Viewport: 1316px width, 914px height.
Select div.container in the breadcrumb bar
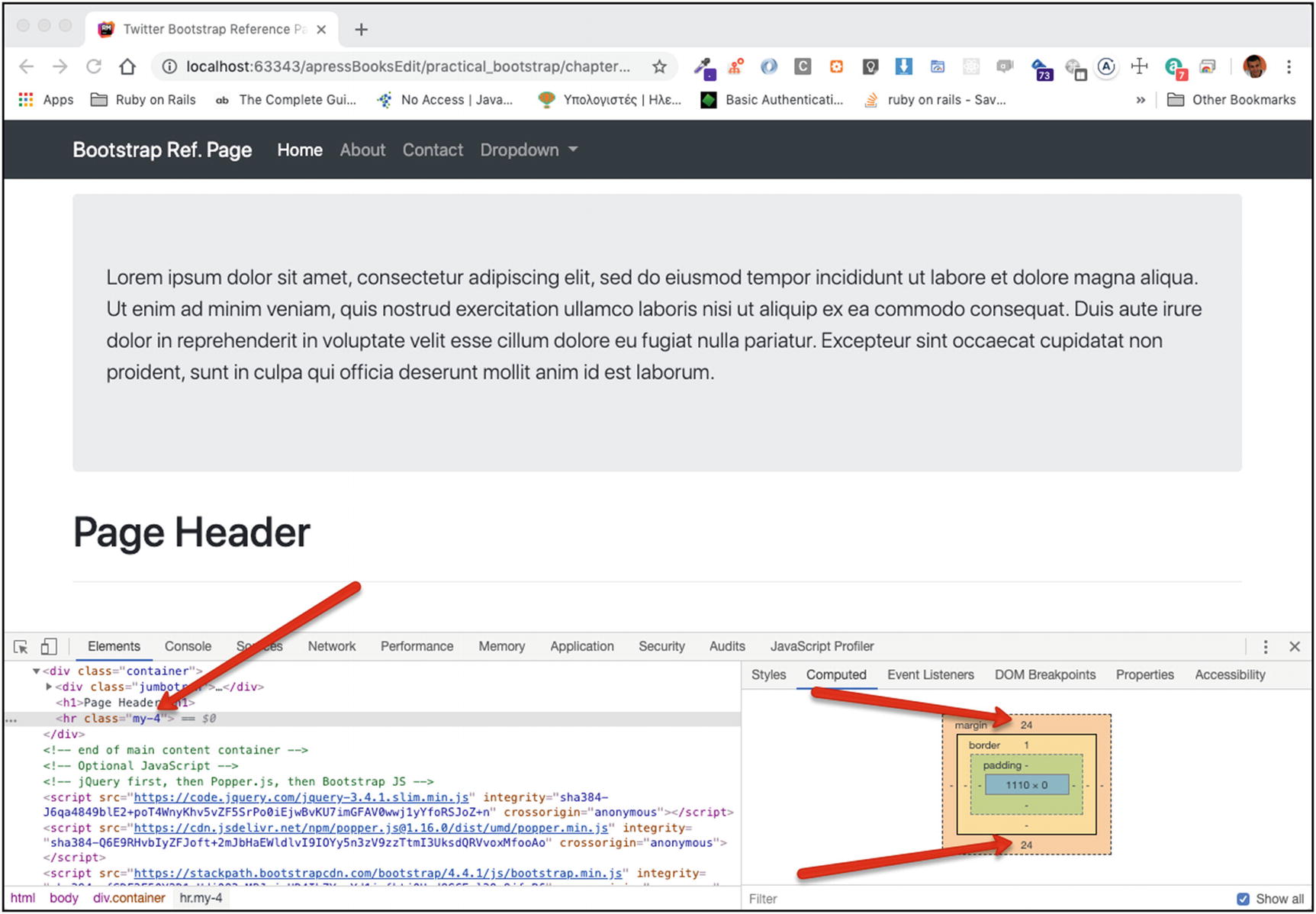coord(129,898)
